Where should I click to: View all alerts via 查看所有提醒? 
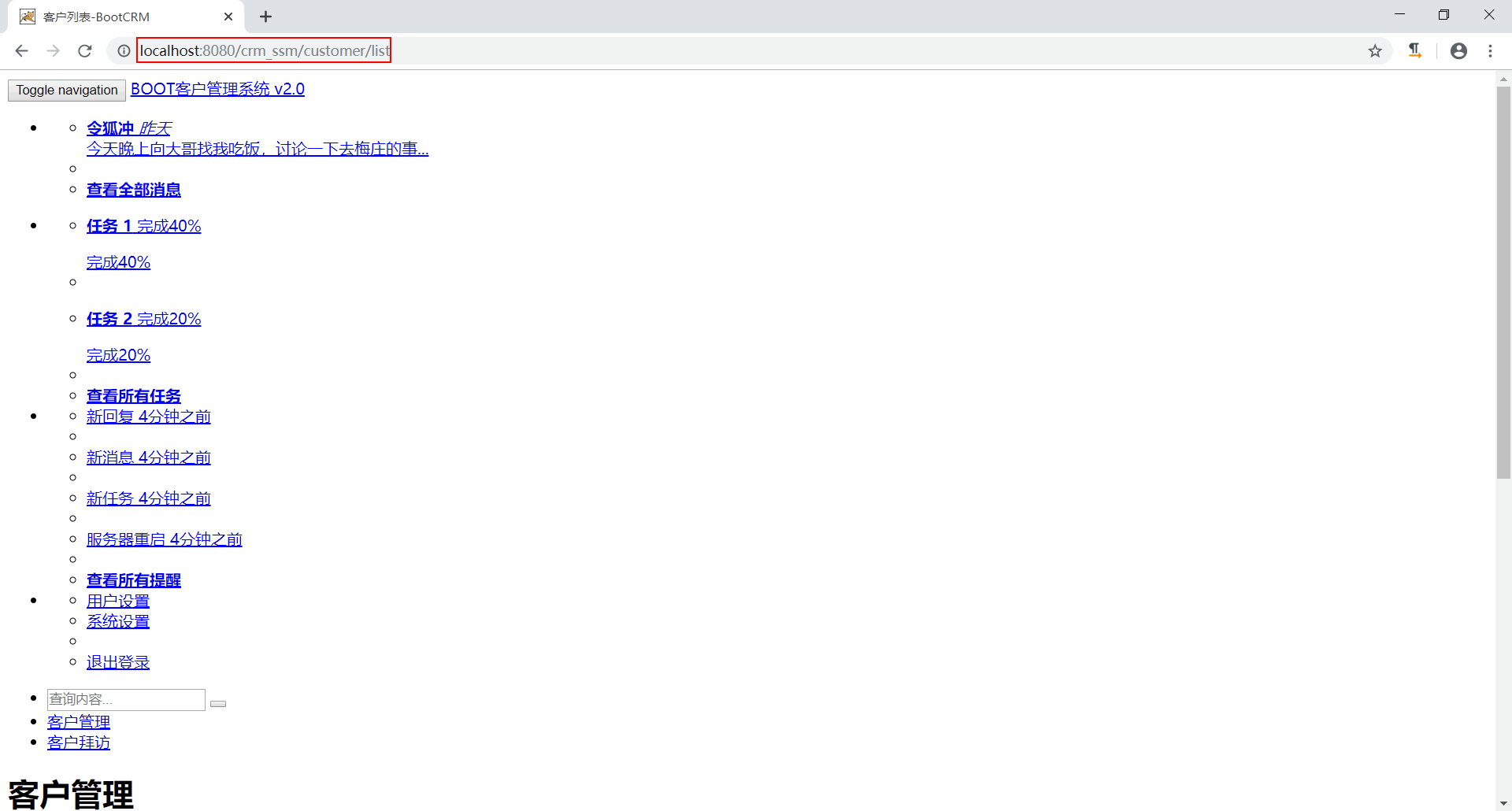coord(133,580)
